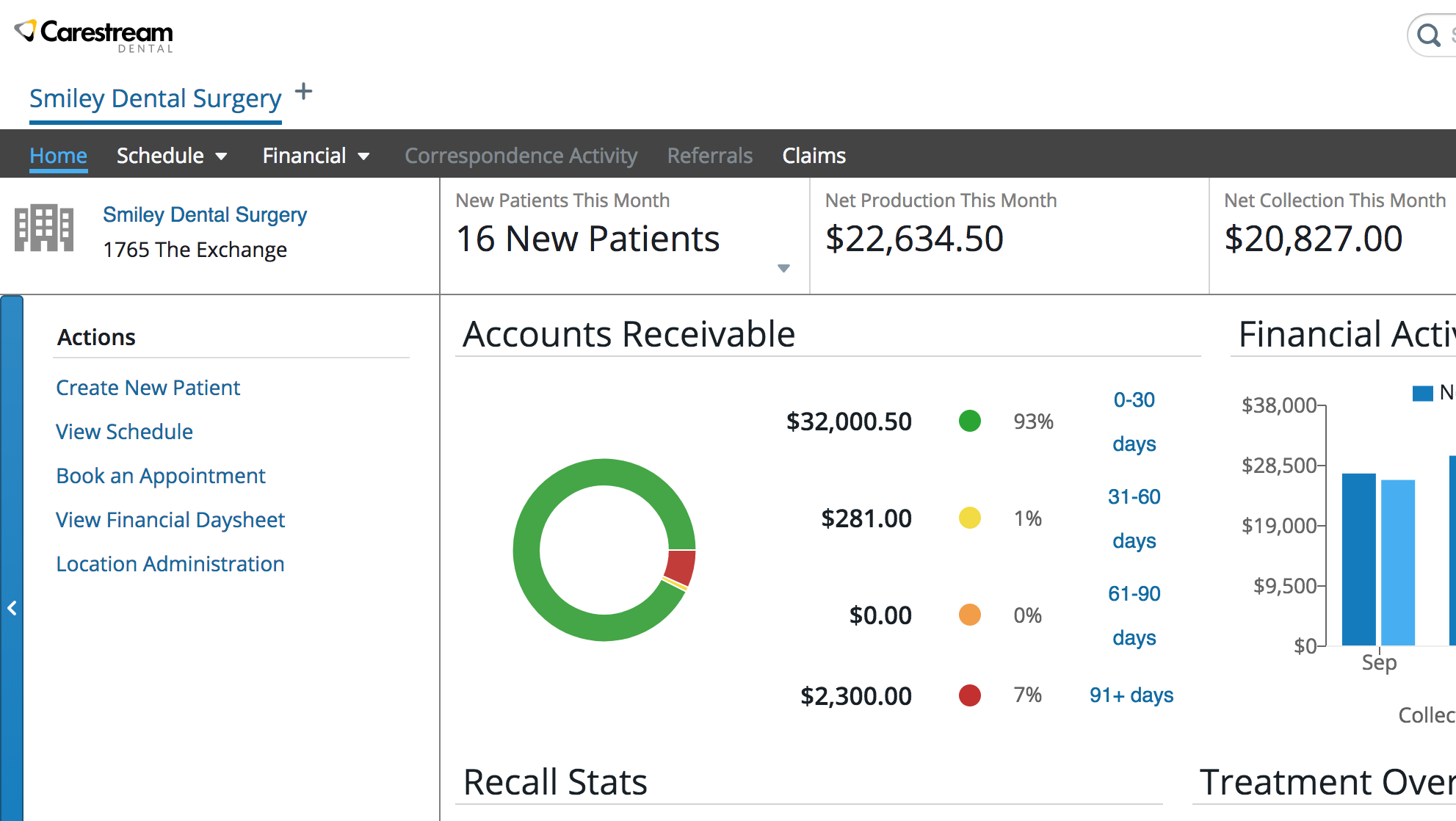The height and width of the screenshot is (821, 1456).
Task: Click the $9,500 axis label
Action: click(x=1285, y=586)
